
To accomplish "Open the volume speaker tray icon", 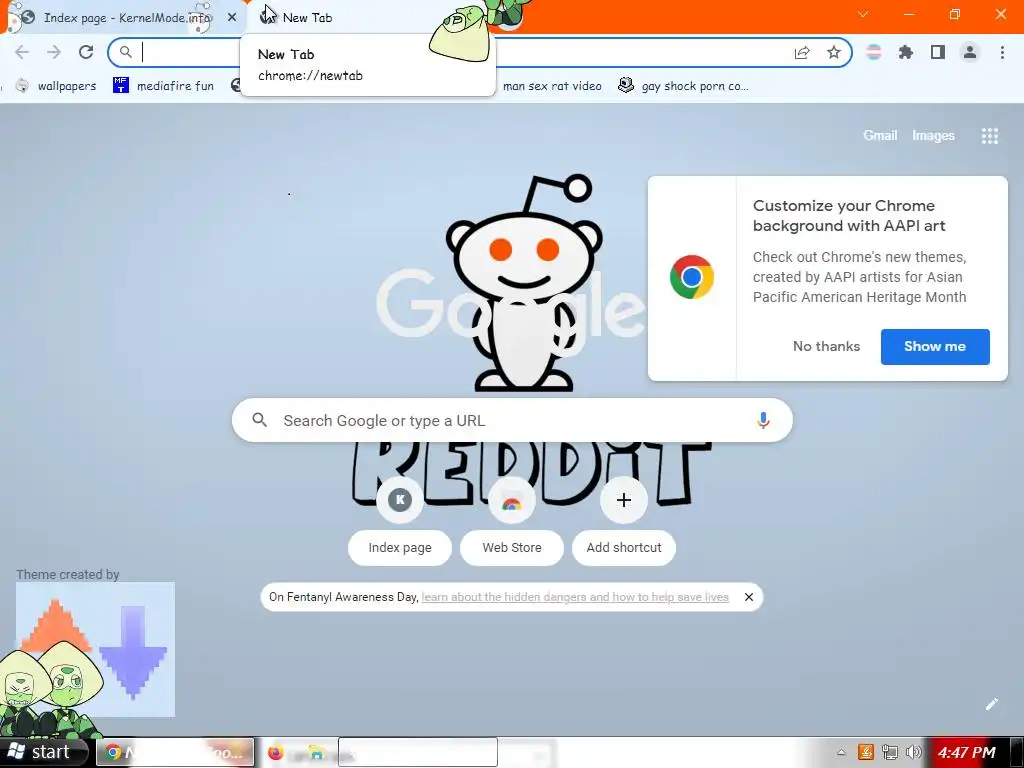I will (914, 752).
